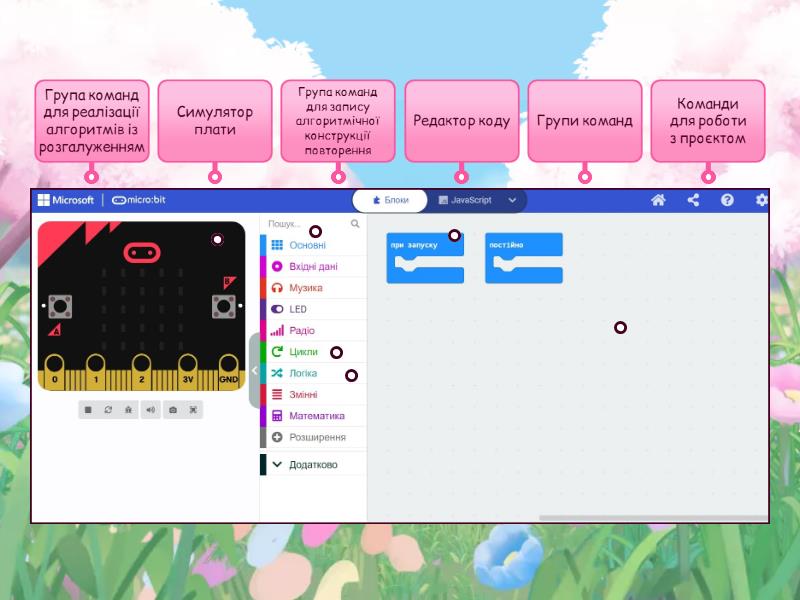This screenshot has height=600, width=800.
Task: Open the help menu
Action: [x=726, y=200]
